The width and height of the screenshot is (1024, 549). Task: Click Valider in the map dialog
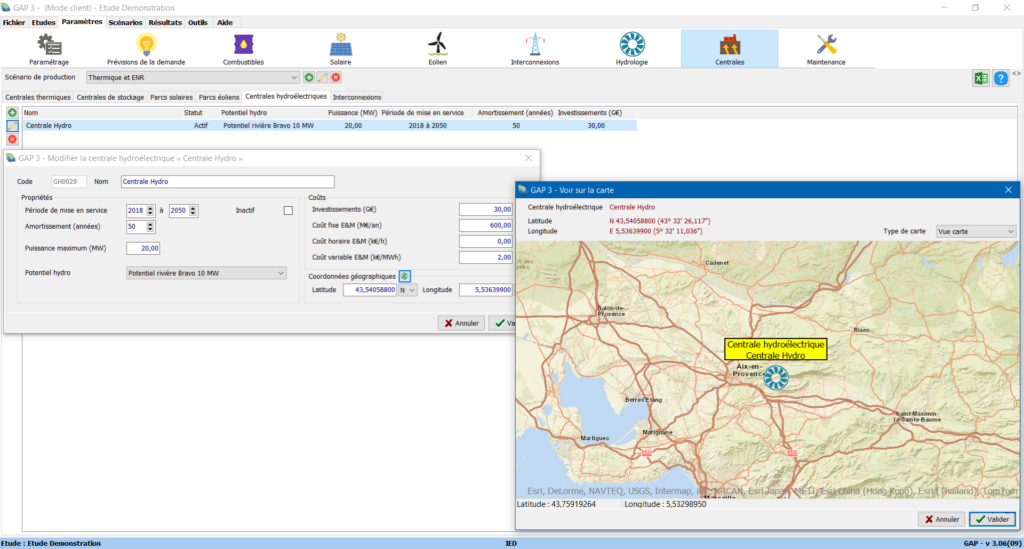(992, 519)
